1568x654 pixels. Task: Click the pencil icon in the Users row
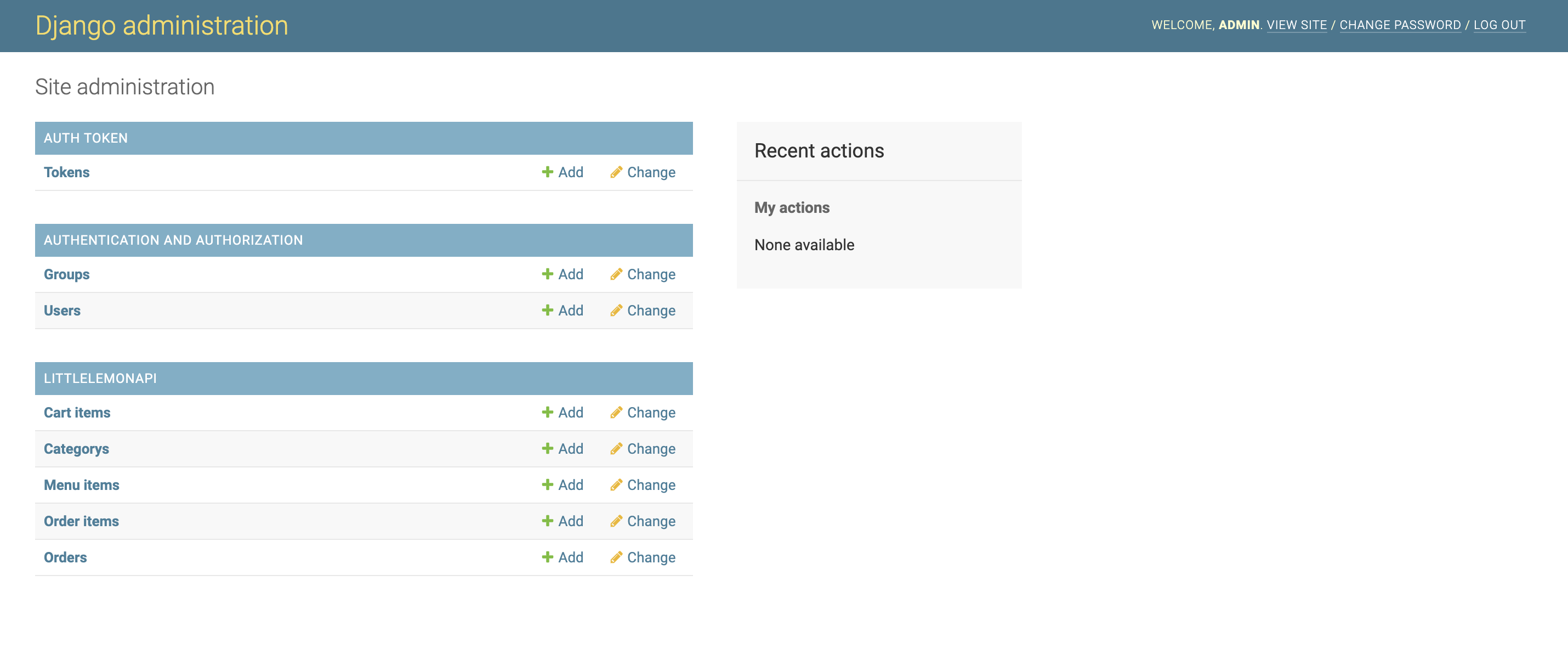pyautogui.click(x=616, y=311)
